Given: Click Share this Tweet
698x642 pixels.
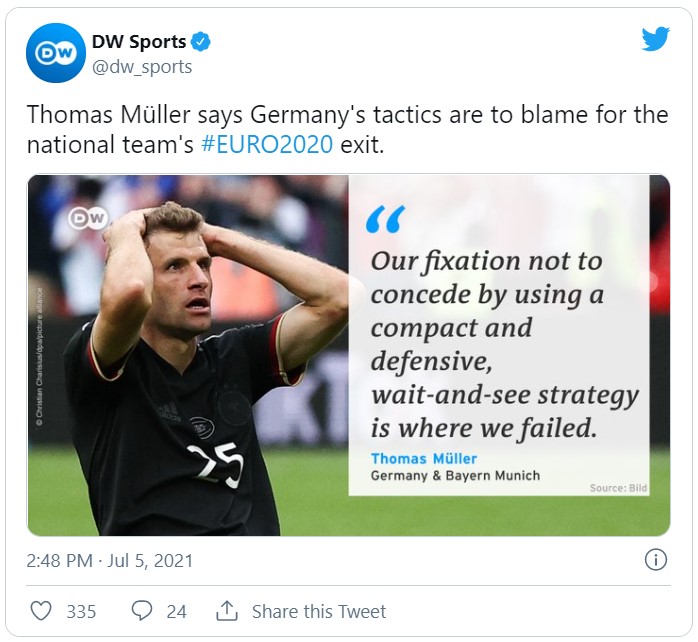Looking at the screenshot, I should [x=319, y=611].
